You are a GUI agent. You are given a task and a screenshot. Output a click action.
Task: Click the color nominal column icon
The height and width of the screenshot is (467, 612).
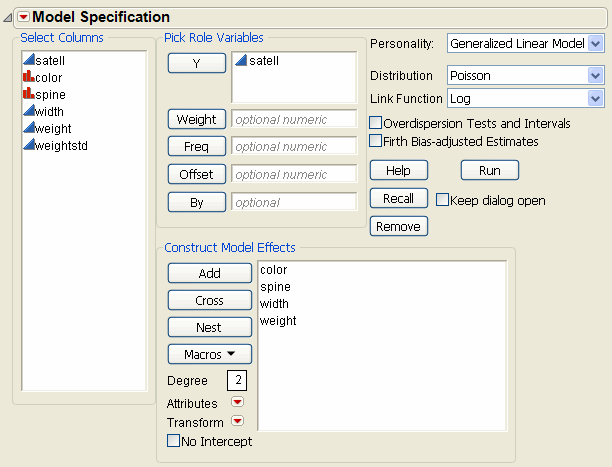(28, 77)
